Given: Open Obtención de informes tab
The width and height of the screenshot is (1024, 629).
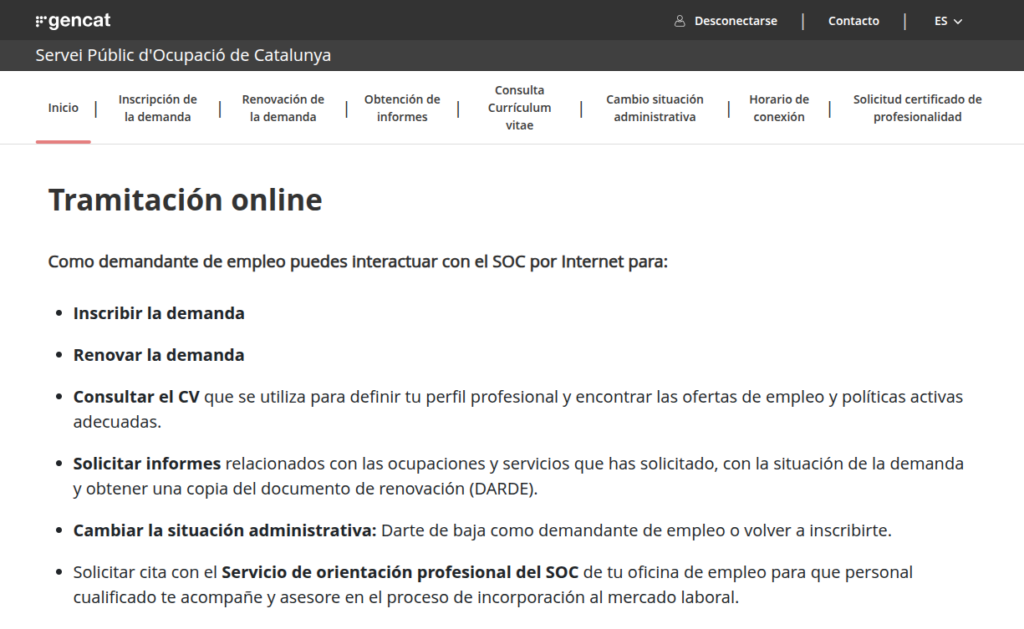Looking at the screenshot, I should pos(402,108).
